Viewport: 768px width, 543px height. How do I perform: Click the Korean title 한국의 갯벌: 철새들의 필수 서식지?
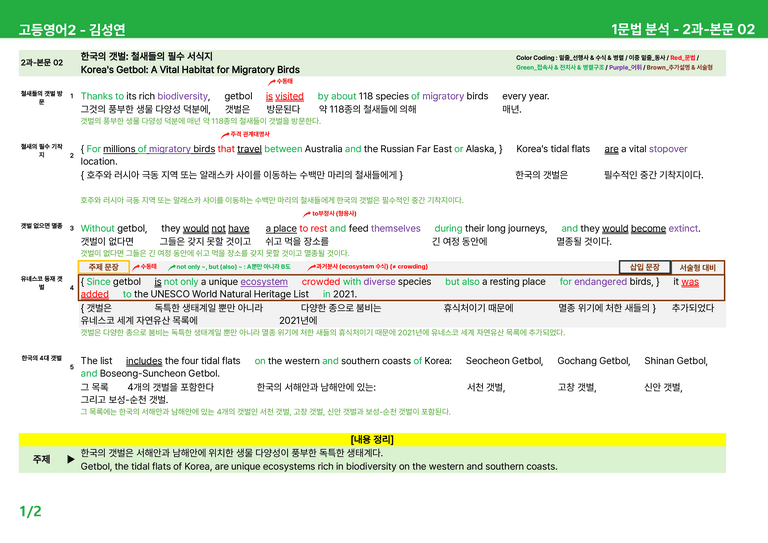146,56
